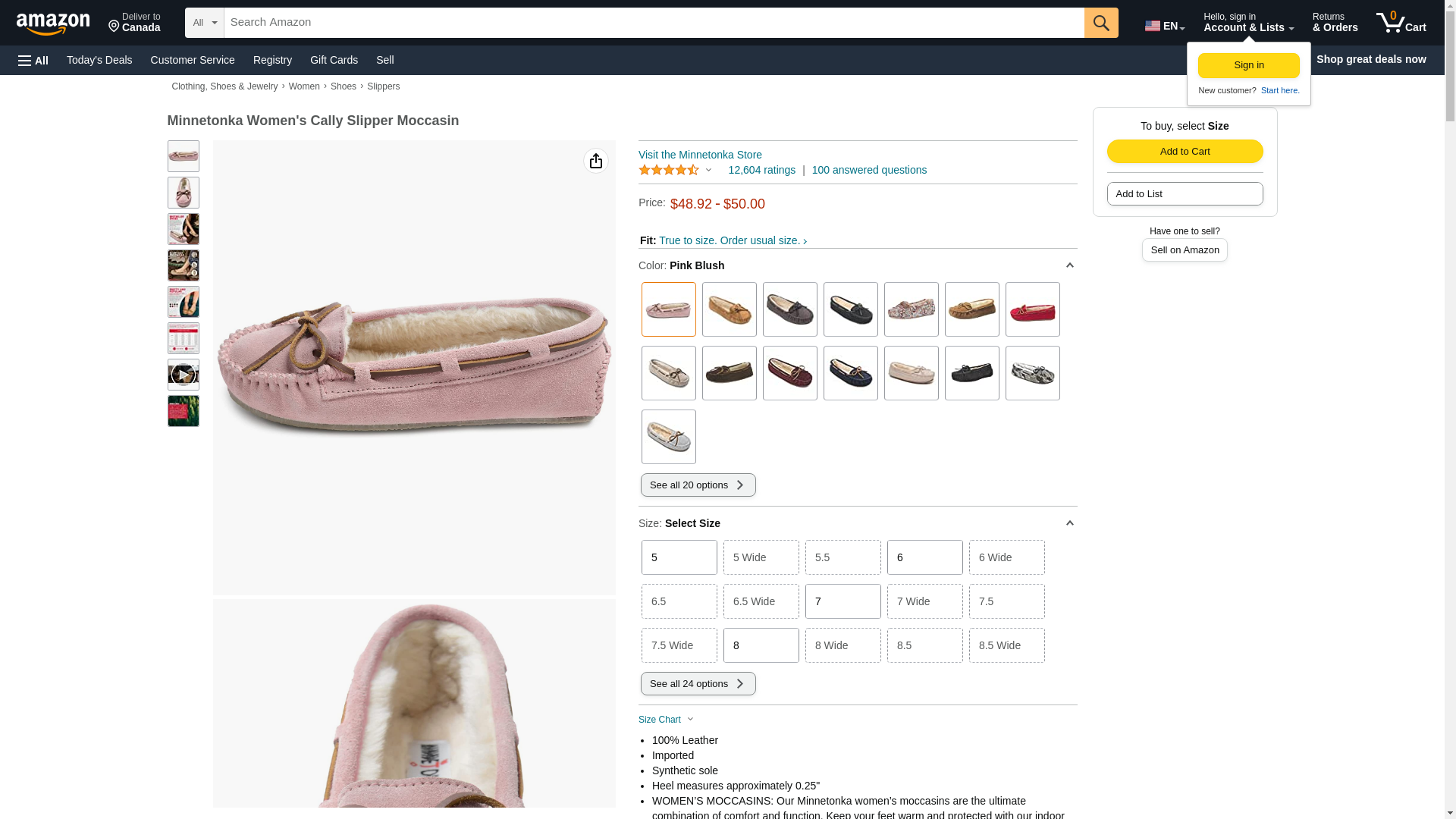
Task: Expand the Size Chart dropdown
Action: (x=667, y=720)
